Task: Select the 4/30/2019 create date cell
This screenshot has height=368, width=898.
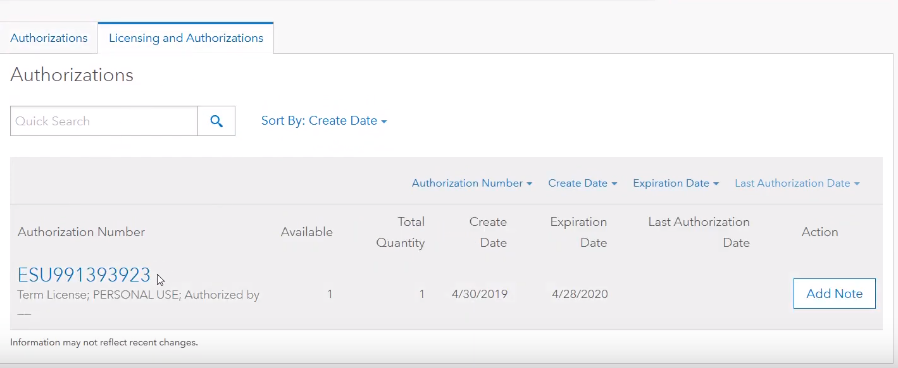Action: [x=479, y=294]
